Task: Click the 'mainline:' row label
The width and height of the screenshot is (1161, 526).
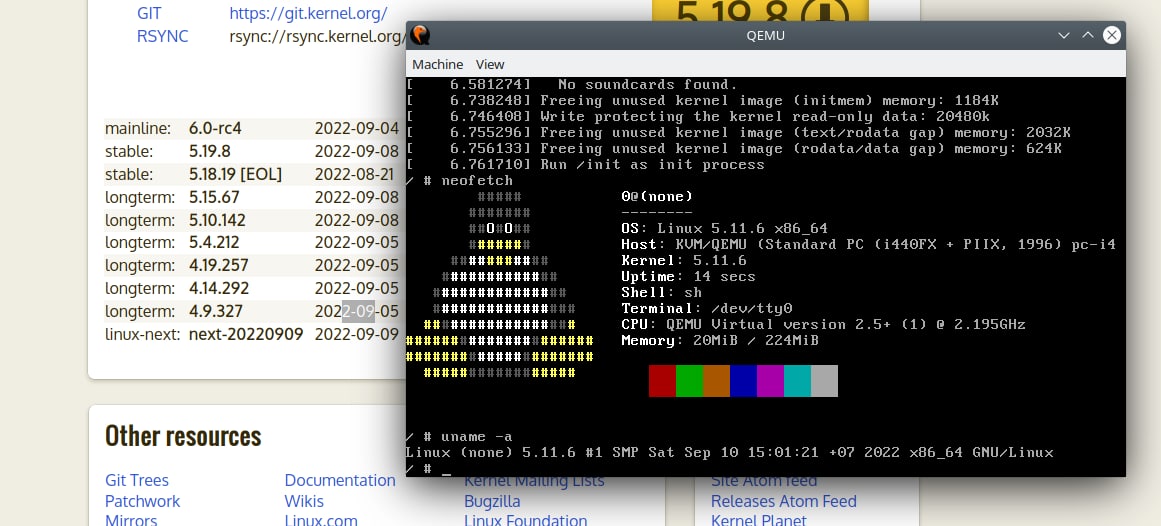Action: 138,128
